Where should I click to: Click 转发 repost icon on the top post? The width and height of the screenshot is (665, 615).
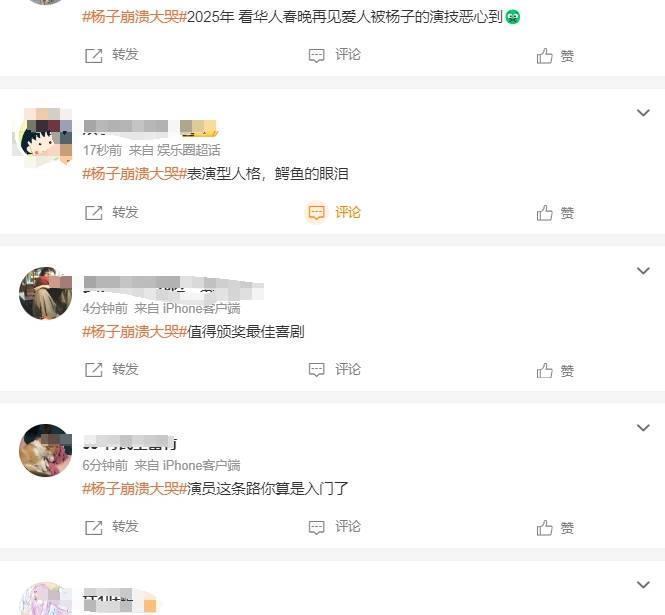point(94,56)
